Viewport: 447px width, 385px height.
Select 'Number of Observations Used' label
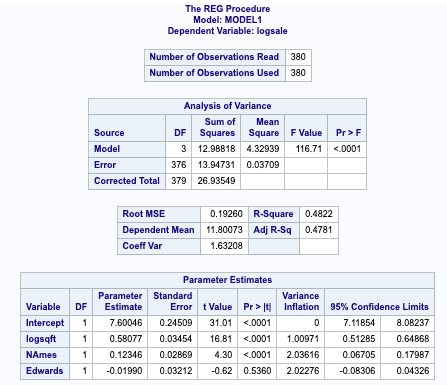[x=214, y=73]
